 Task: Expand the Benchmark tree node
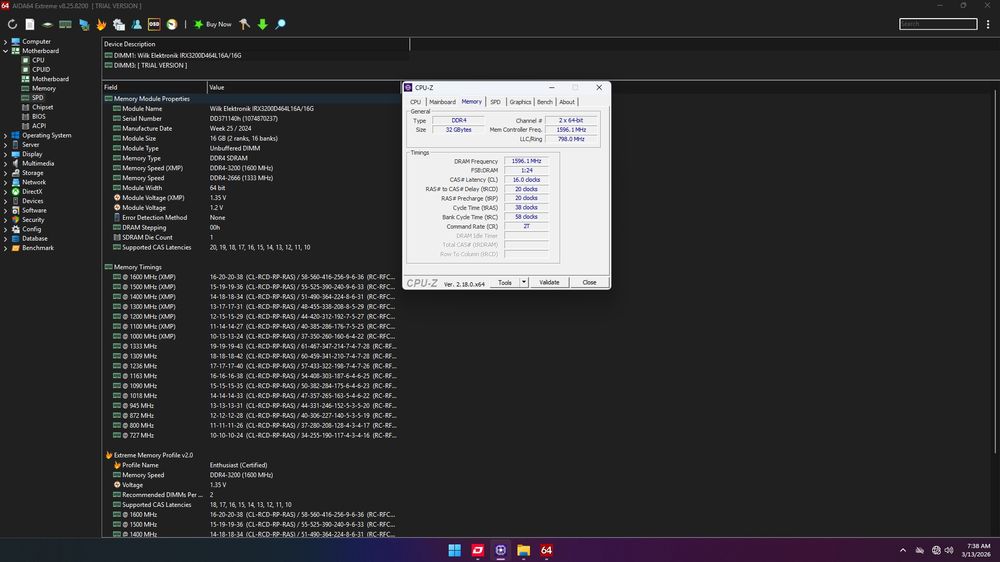tap(6, 248)
